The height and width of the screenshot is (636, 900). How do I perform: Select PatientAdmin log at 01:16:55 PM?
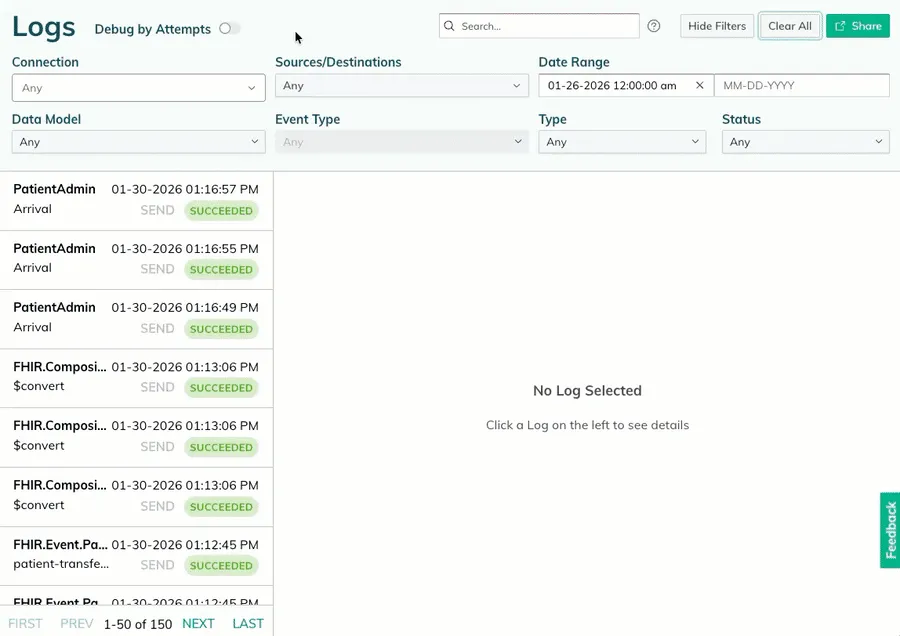coord(136,260)
